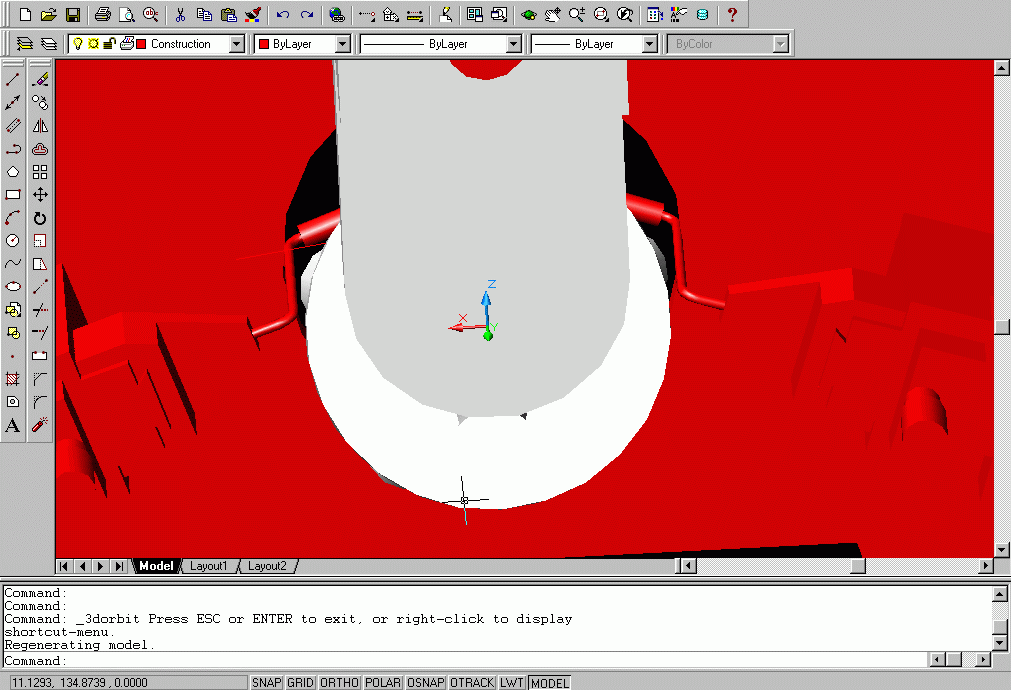
Task: Activate the Pan Realtime icon
Action: click(x=553, y=15)
